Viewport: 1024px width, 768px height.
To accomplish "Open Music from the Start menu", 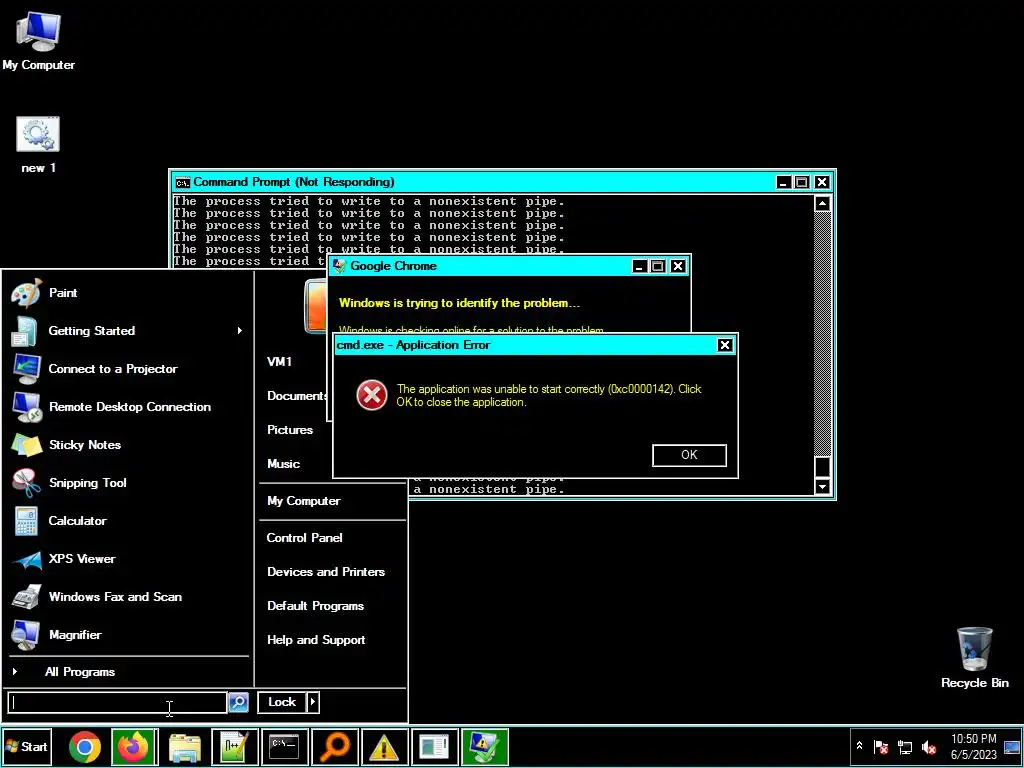I will pos(283,464).
